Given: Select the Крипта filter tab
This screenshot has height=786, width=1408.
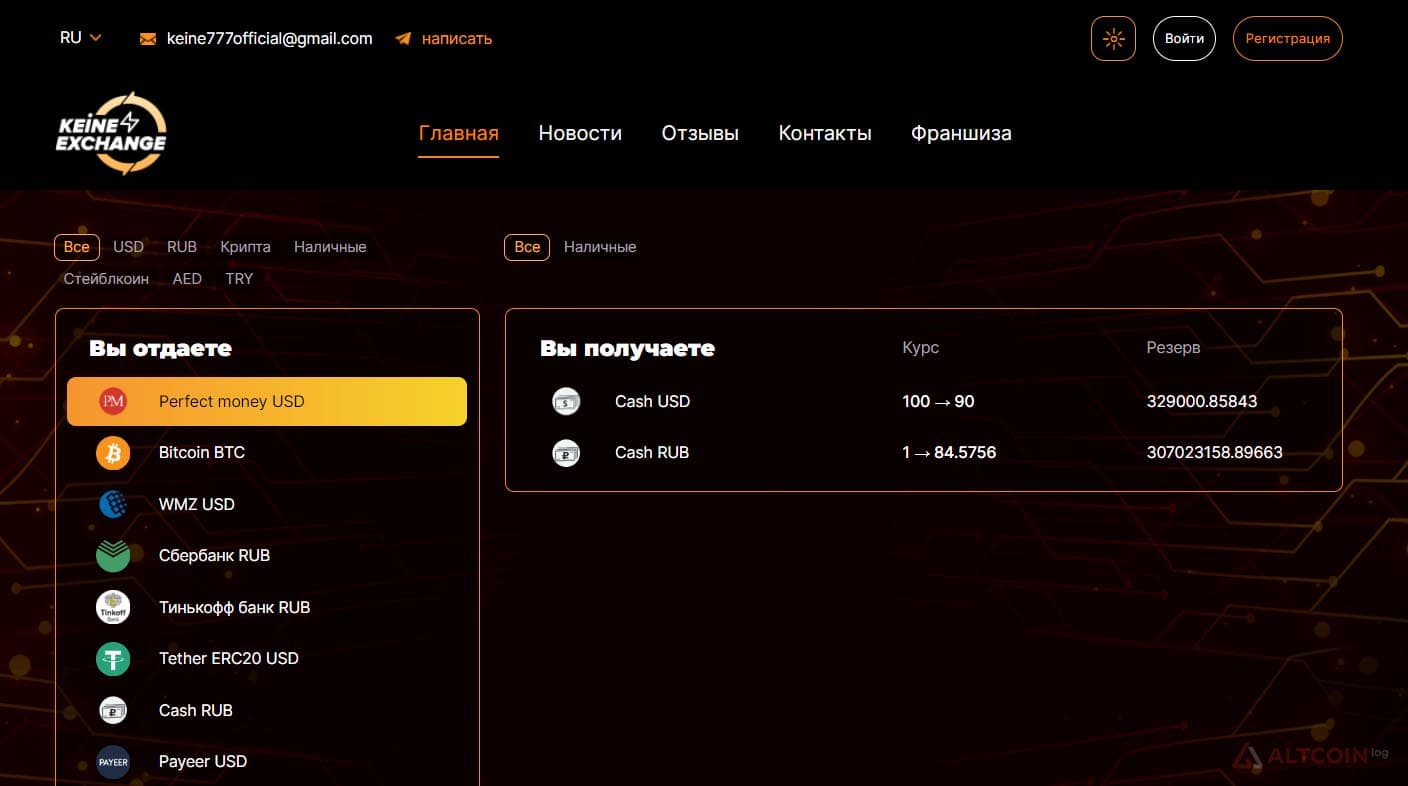Looking at the screenshot, I should pyautogui.click(x=245, y=247).
